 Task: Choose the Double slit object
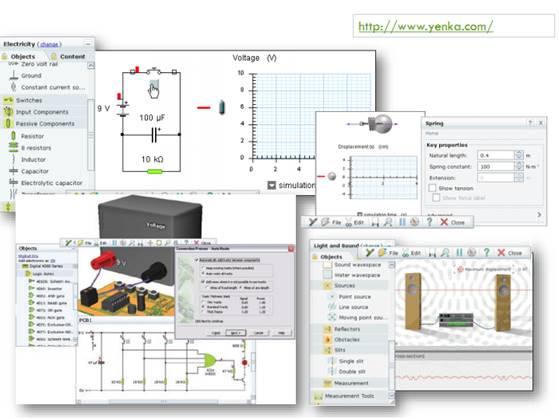tap(352, 372)
